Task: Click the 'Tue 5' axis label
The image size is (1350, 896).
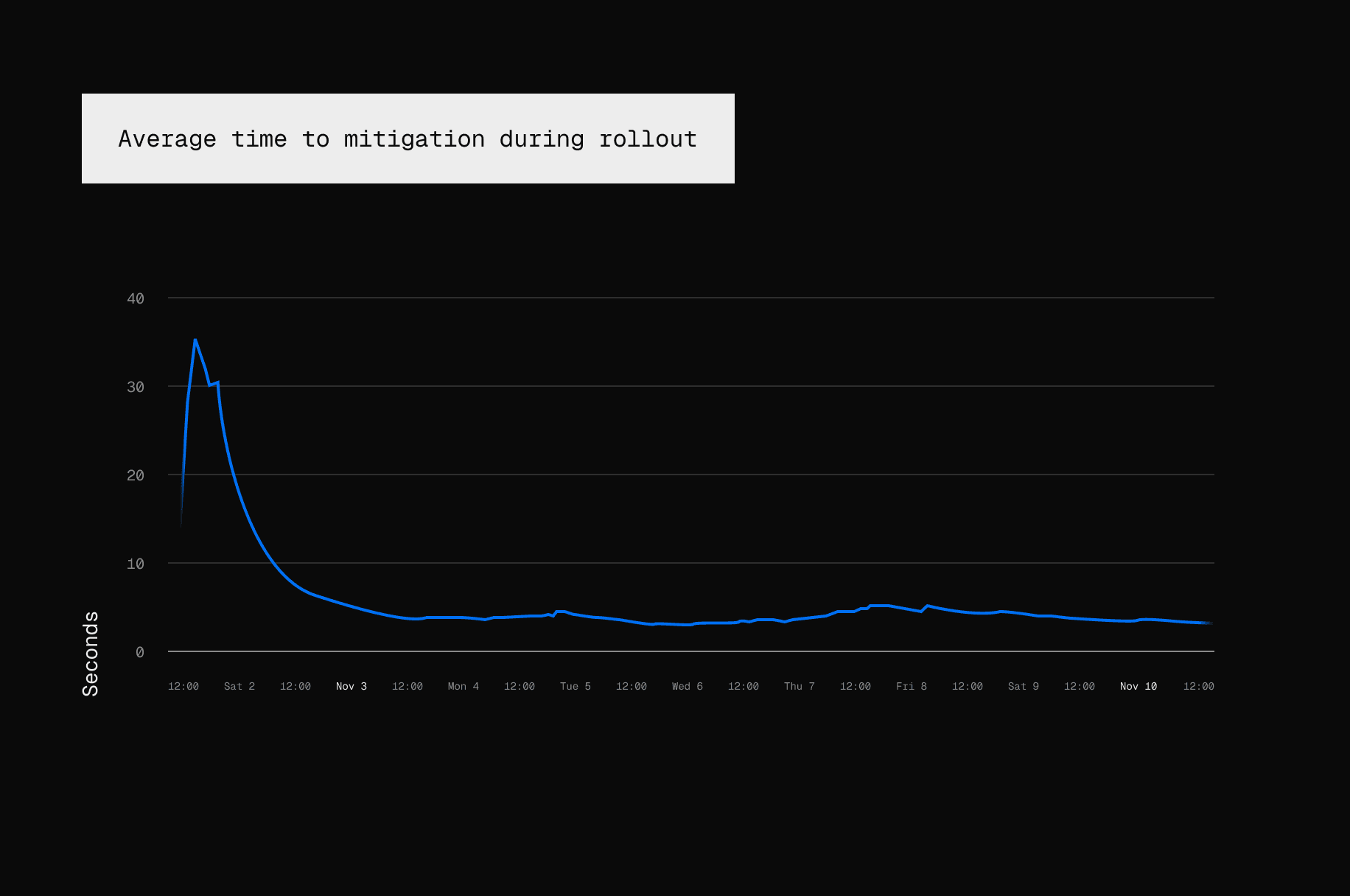Action: pos(576,686)
